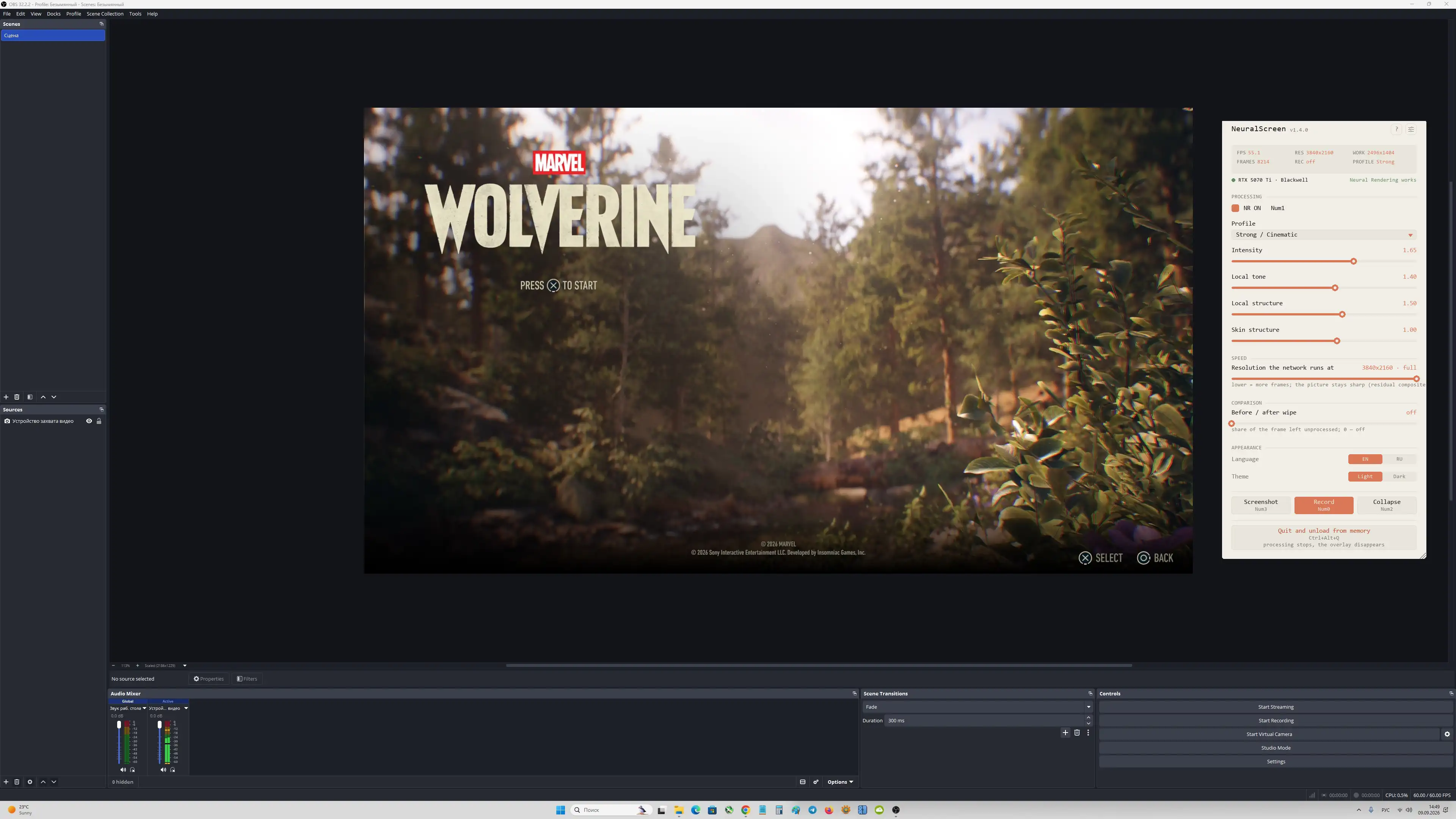Click Start Recording button
Image resolution: width=1456 pixels, height=819 pixels.
(x=1276, y=720)
